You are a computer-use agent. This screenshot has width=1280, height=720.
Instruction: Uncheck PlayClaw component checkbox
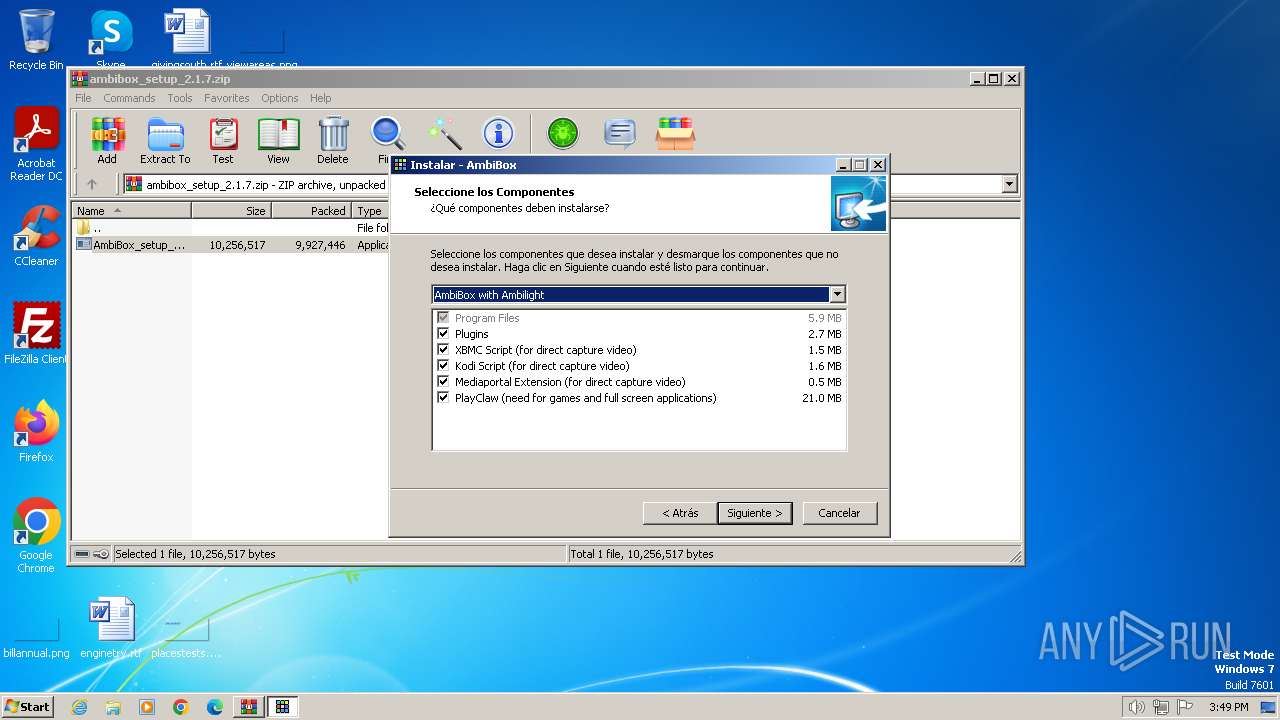click(x=443, y=398)
